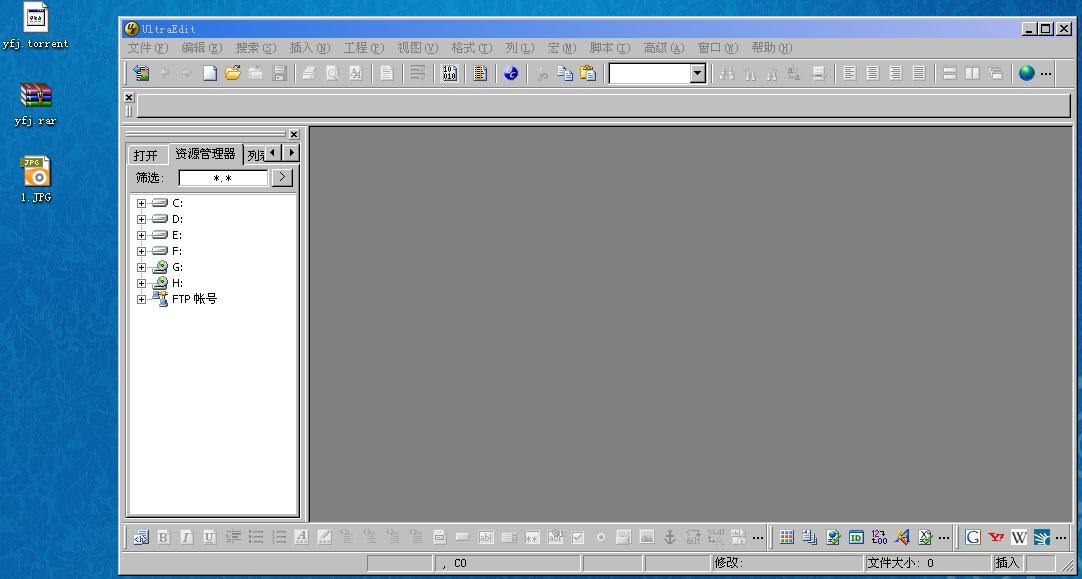Click the Copy toolbar icon

click(x=565, y=72)
